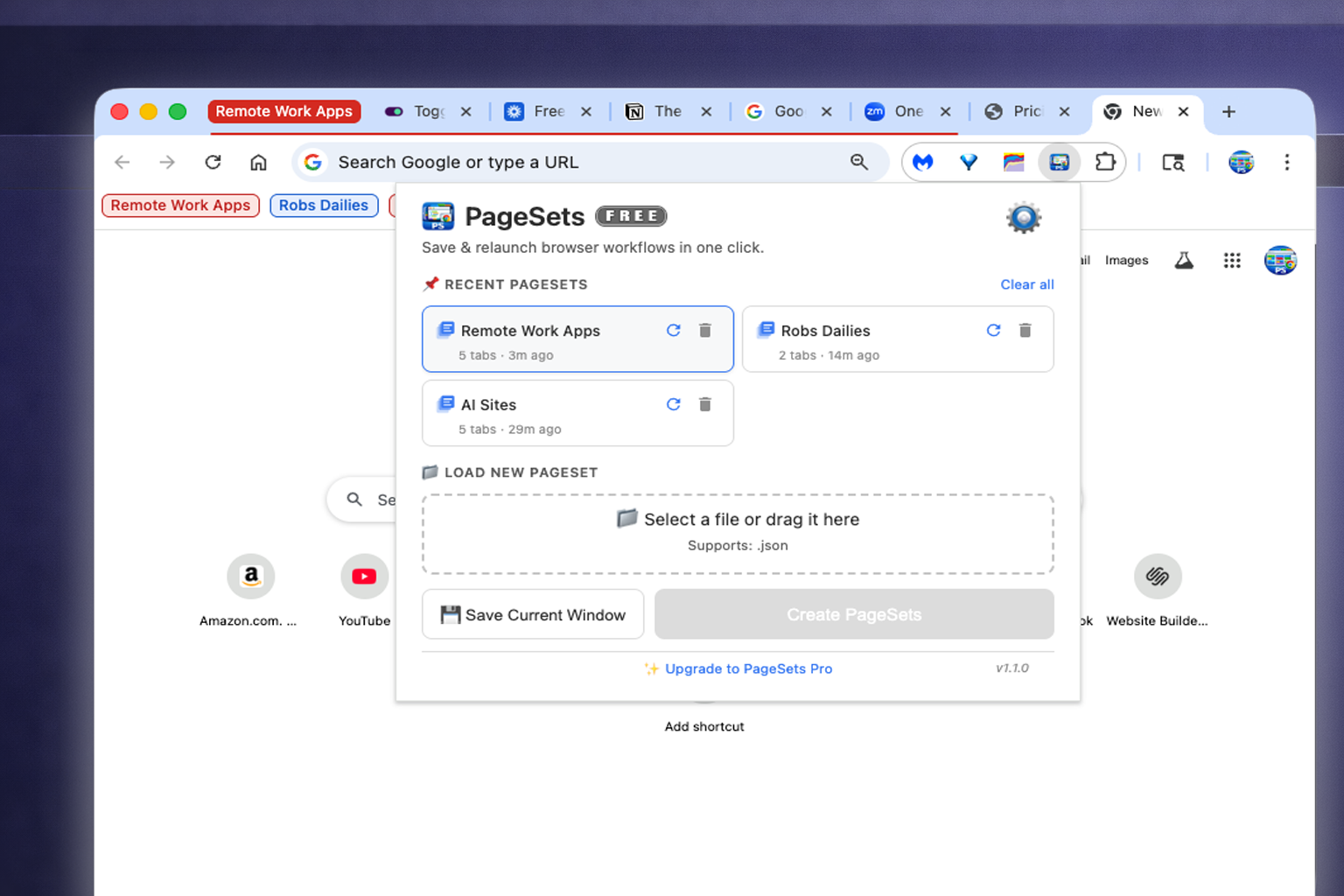1344x896 pixels.
Task: Open Chrome profile avatar in toolbar
Action: click(1241, 162)
